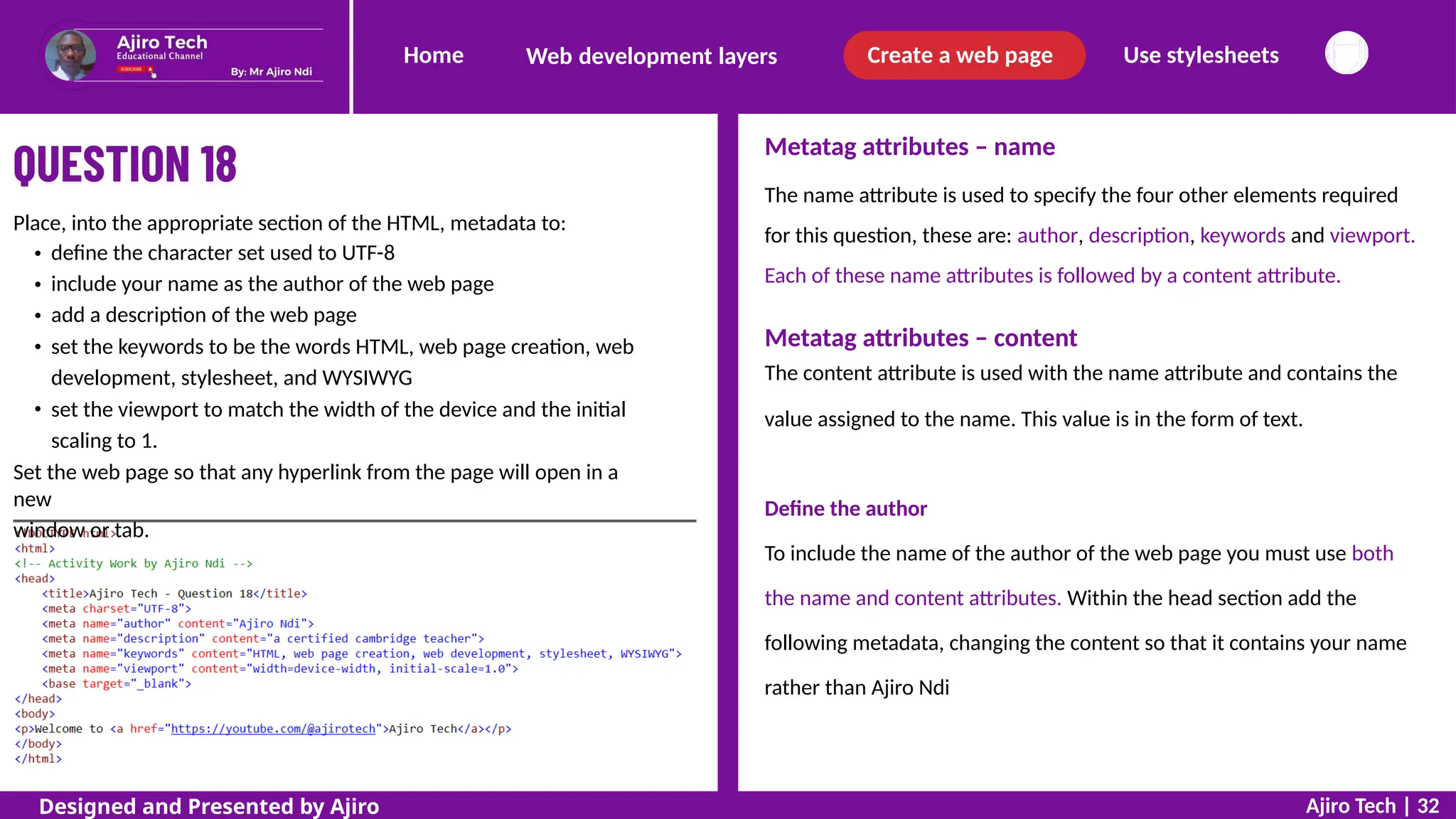Click the meta name="author" code line
Image resolution: width=1456 pixels, height=819 pixels.
click(178, 623)
